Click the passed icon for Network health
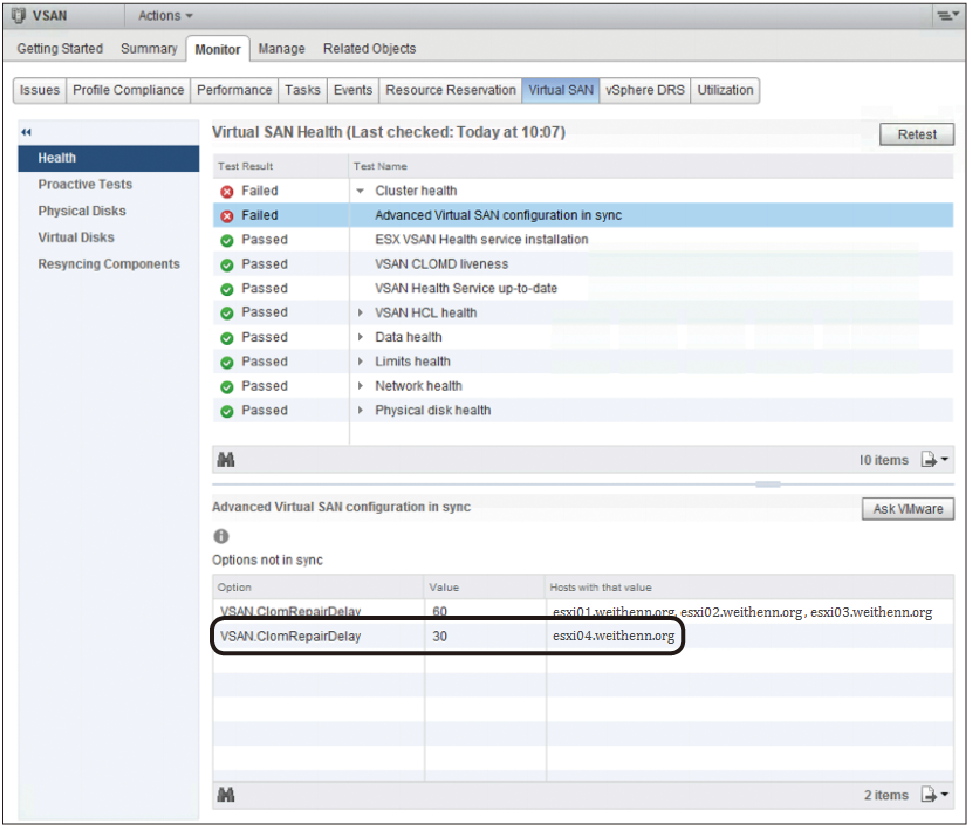Viewport: 971px width, 829px height. [x=227, y=387]
